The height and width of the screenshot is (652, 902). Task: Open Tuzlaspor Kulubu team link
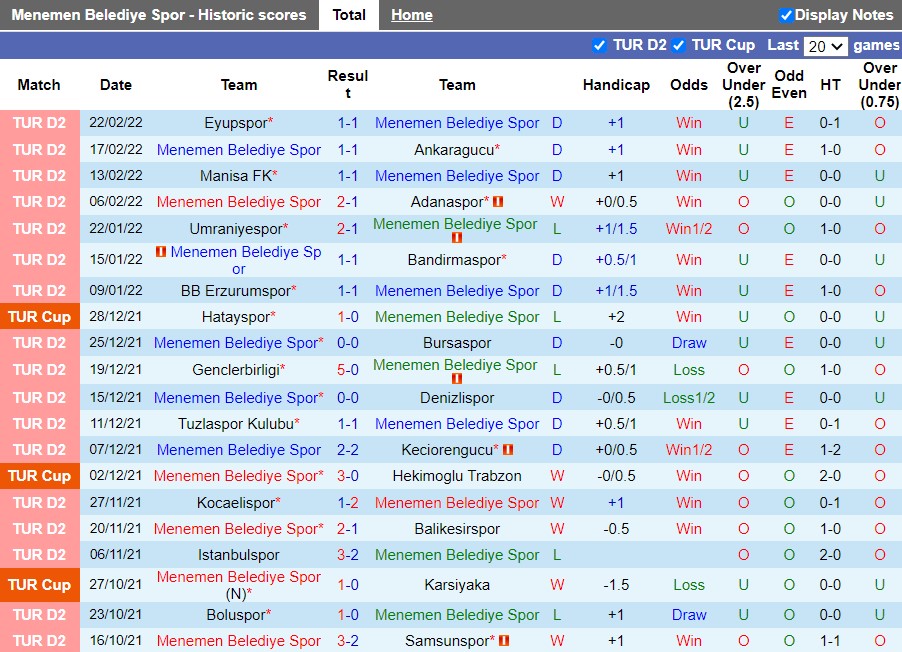click(x=238, y=424)
